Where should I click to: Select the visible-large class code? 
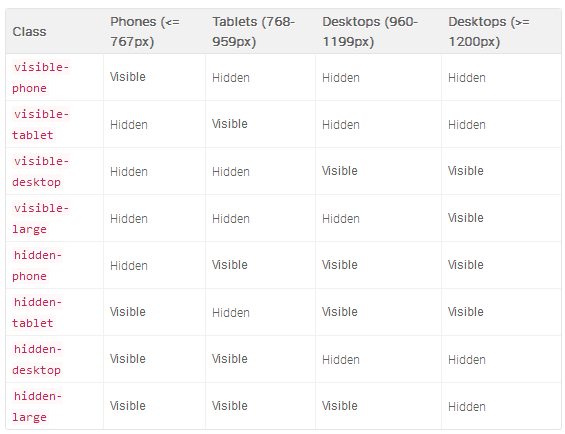point(41,219)
